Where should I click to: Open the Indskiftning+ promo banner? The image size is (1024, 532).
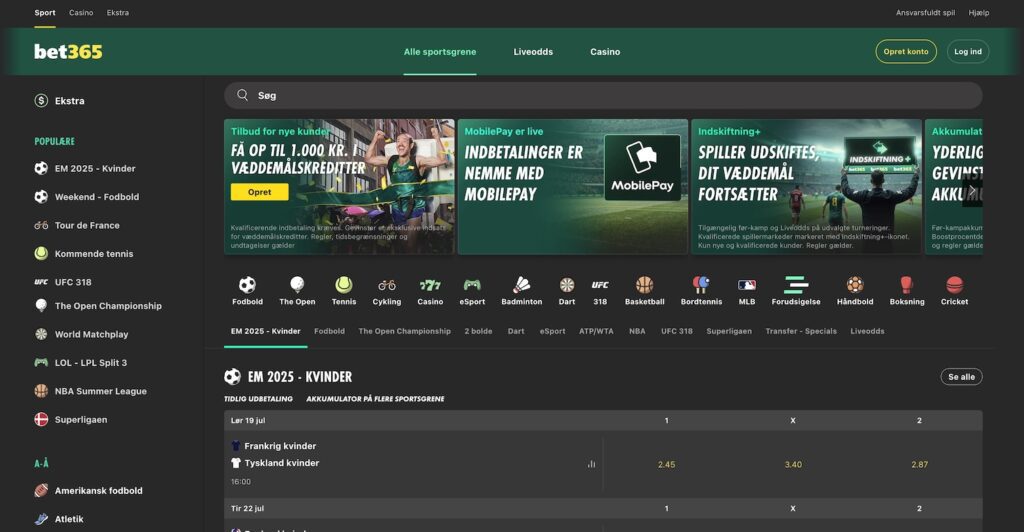click(806, 186)
